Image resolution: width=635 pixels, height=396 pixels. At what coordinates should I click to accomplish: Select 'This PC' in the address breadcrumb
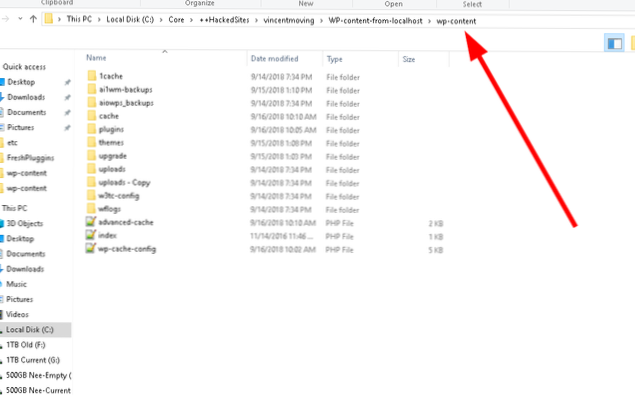tap(79, 19)
